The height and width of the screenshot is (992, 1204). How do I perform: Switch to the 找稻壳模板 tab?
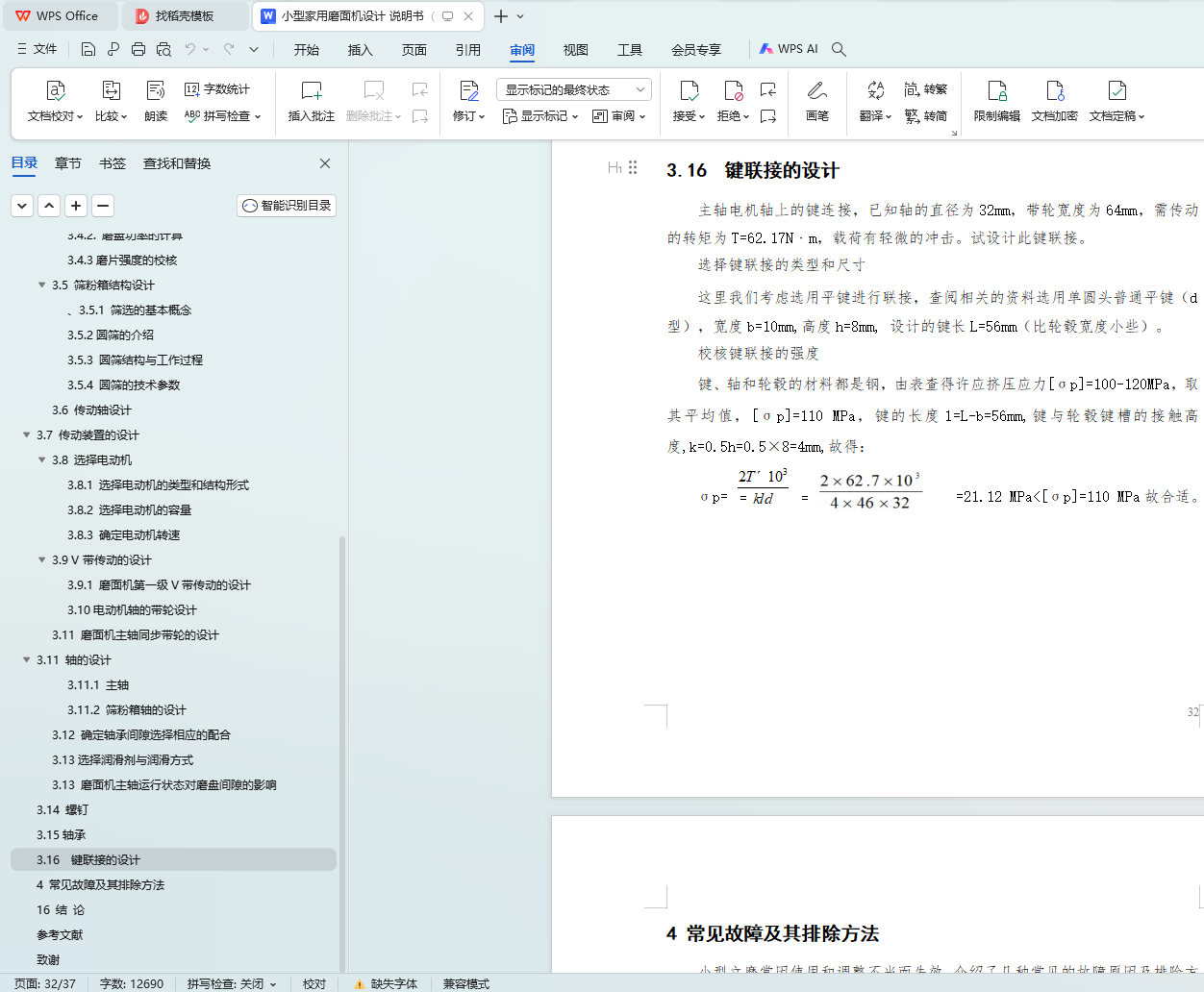click(186, 16)
